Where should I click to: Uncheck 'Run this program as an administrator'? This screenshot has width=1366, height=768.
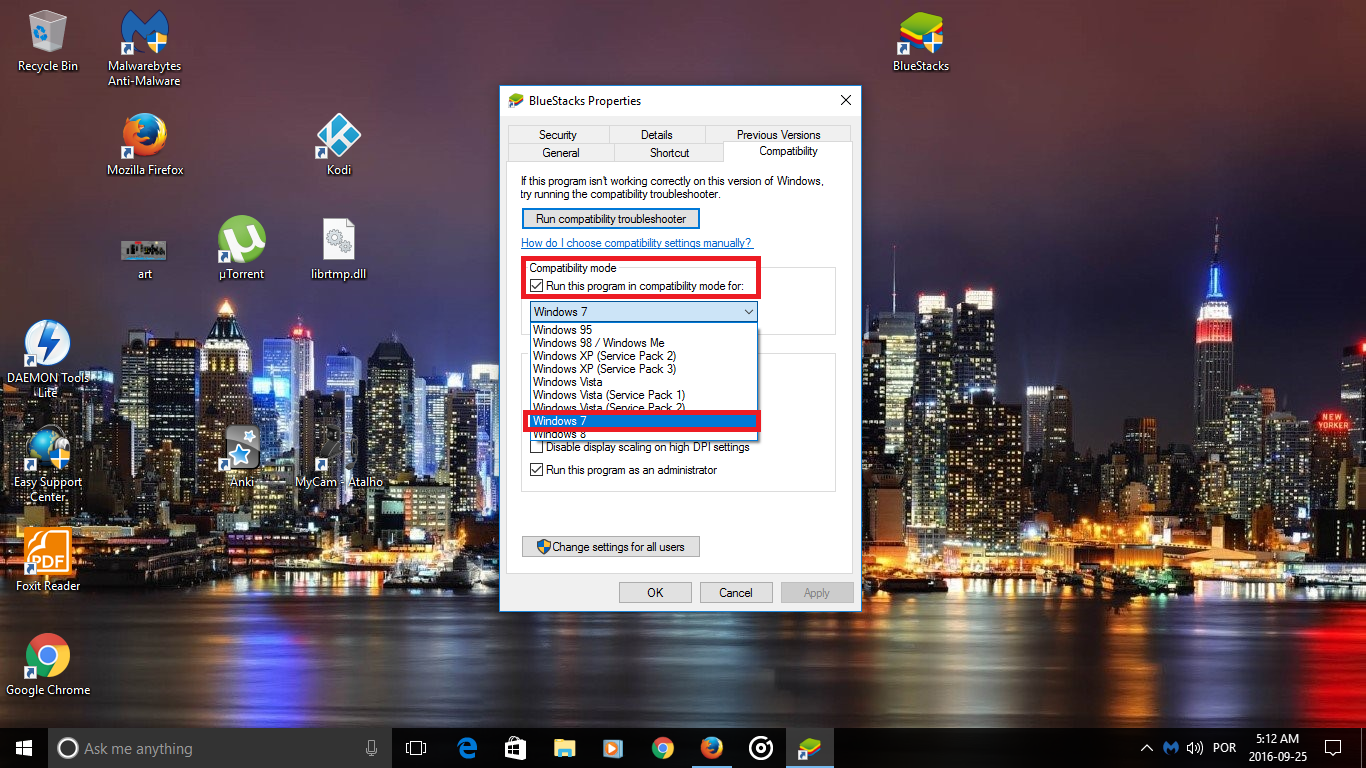[x=538, y=469]
